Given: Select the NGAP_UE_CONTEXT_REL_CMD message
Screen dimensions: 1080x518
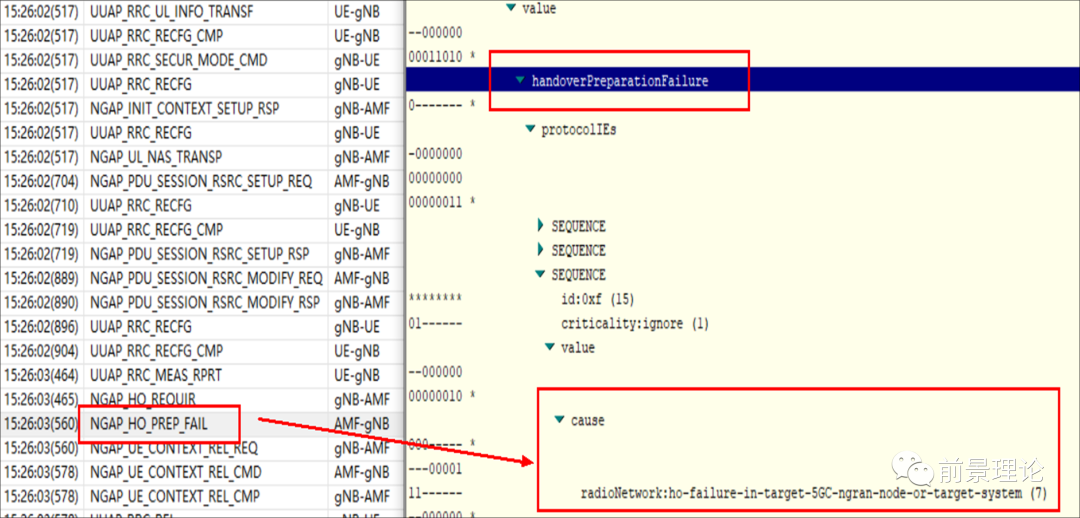Looking at the screenshot, I should click(x=174, y=472).
